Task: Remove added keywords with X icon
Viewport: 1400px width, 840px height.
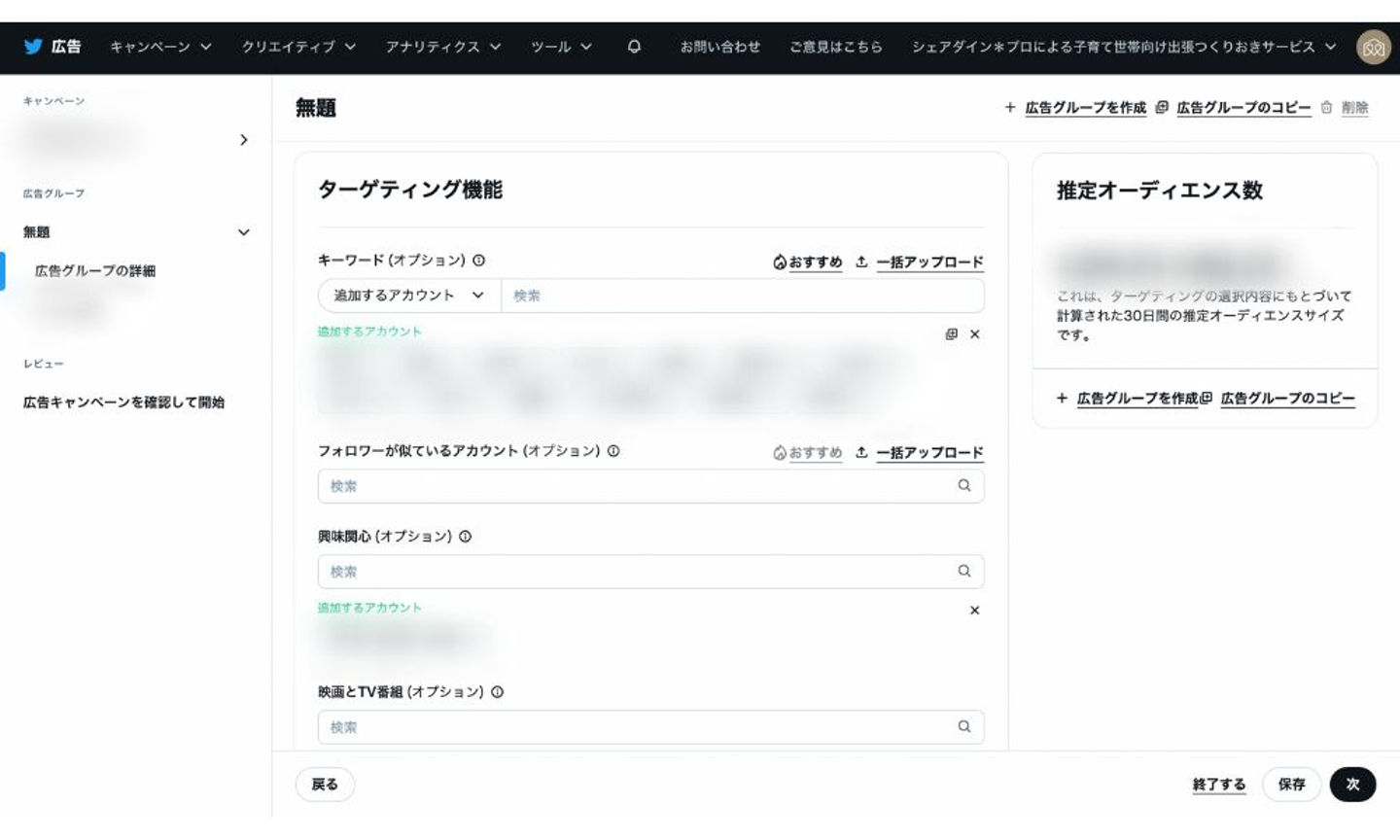Action: pos(974,334)
